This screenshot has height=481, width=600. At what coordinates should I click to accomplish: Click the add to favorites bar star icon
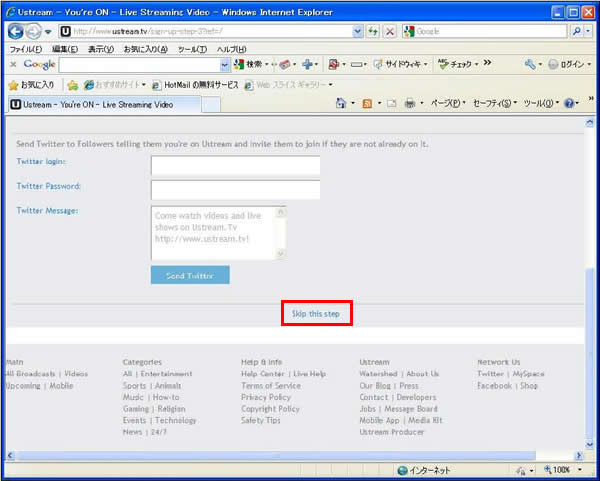pos(72,85)
